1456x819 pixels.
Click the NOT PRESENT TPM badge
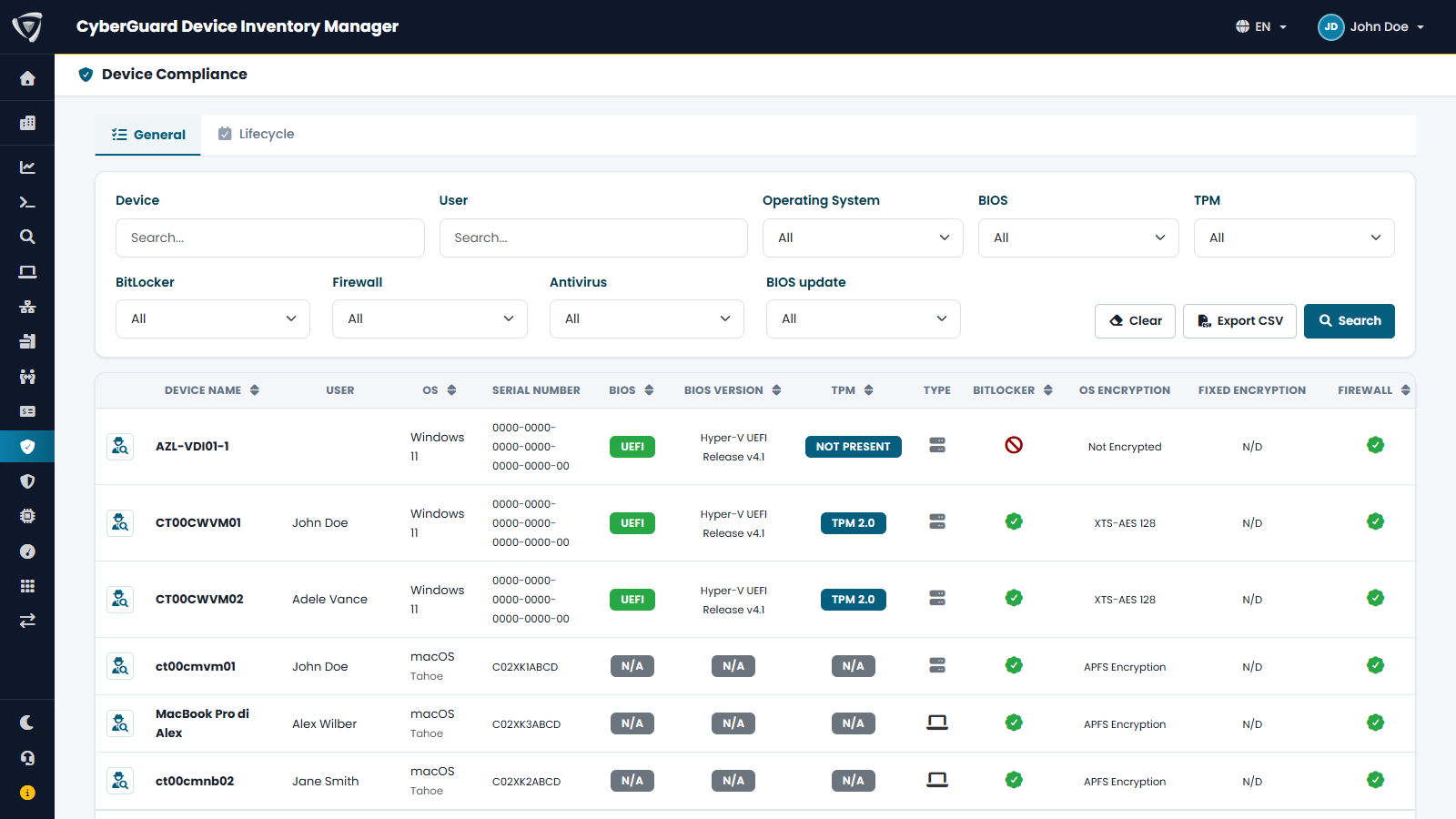[x=854, y=447]
